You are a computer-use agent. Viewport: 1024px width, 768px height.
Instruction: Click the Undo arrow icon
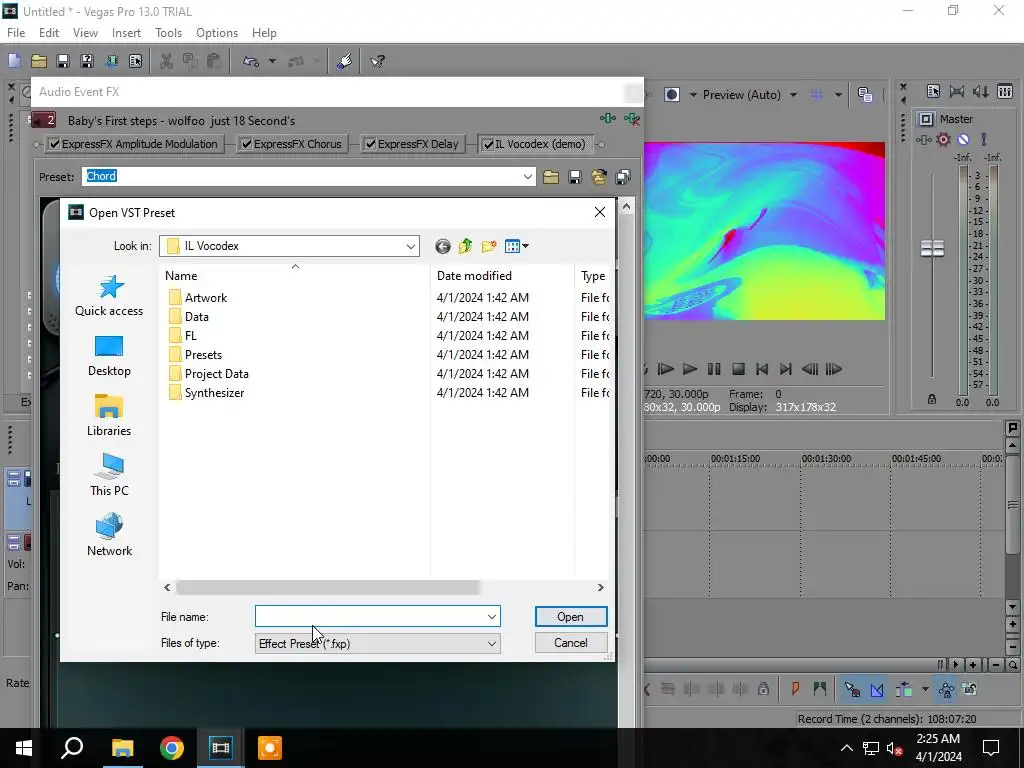pos(251,61)
